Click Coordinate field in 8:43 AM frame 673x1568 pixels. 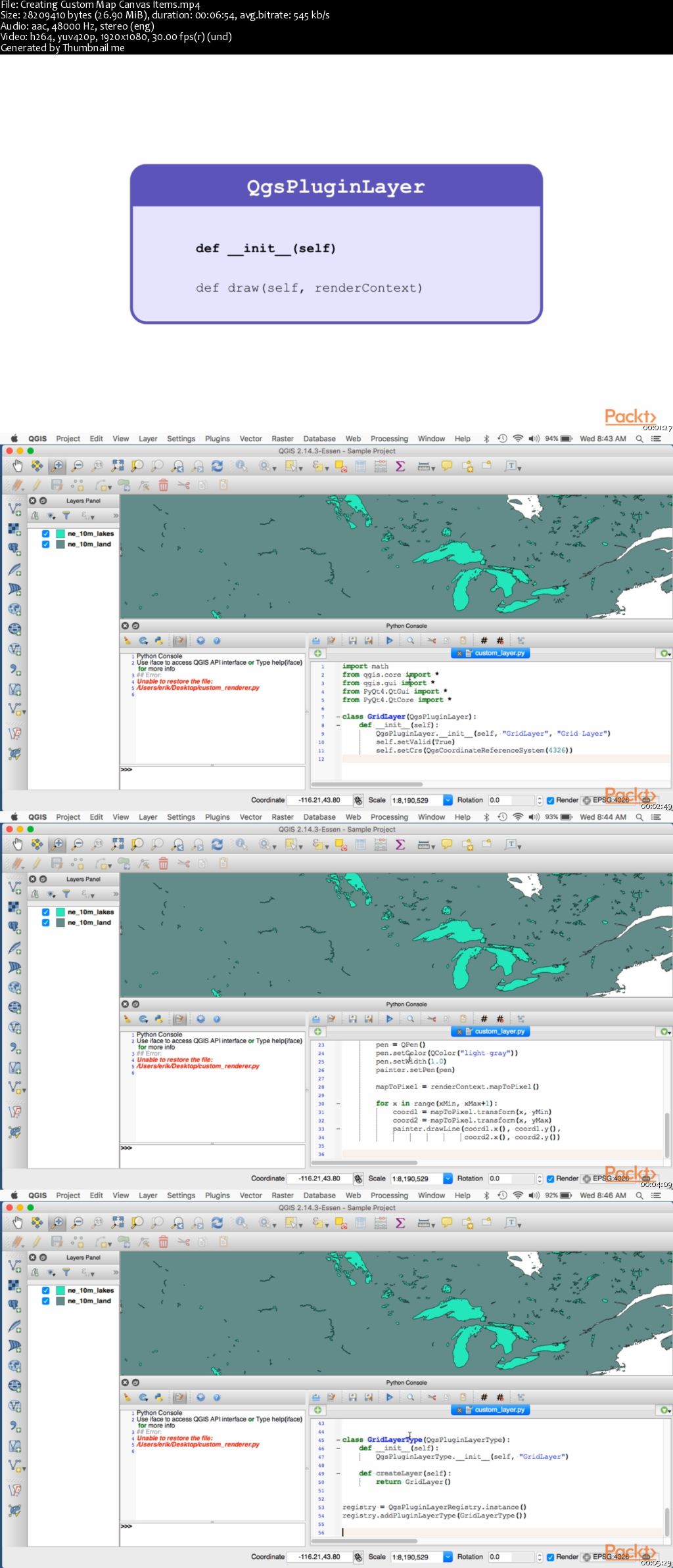pos(319,800)
